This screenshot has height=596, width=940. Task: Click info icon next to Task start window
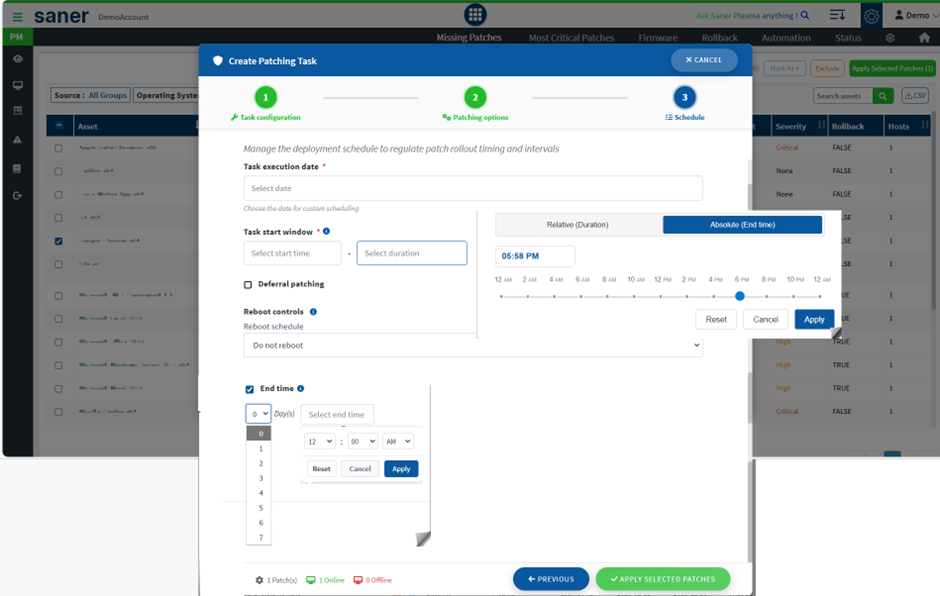[326, 231]
